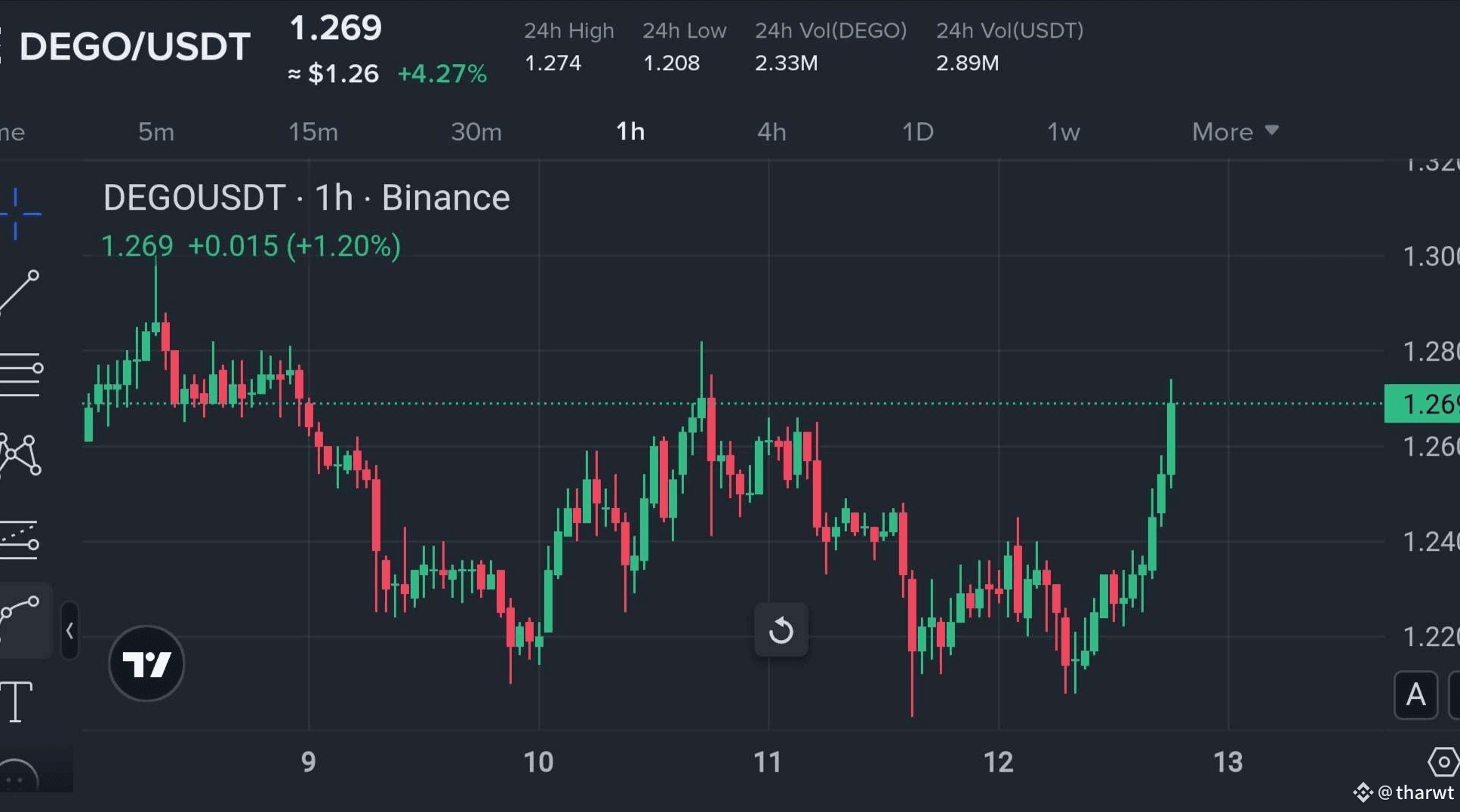Click the date label 11 on the time axis
Screen dimensions: 1460x812
(768, 762)
